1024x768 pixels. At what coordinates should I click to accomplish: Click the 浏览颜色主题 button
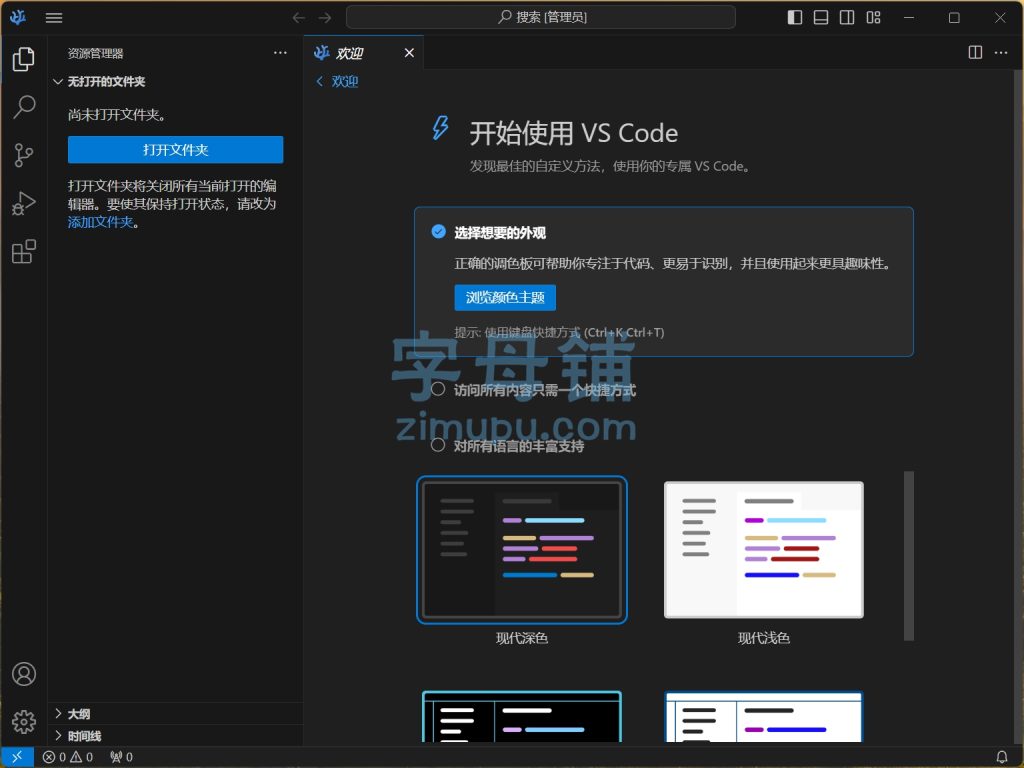505,298
